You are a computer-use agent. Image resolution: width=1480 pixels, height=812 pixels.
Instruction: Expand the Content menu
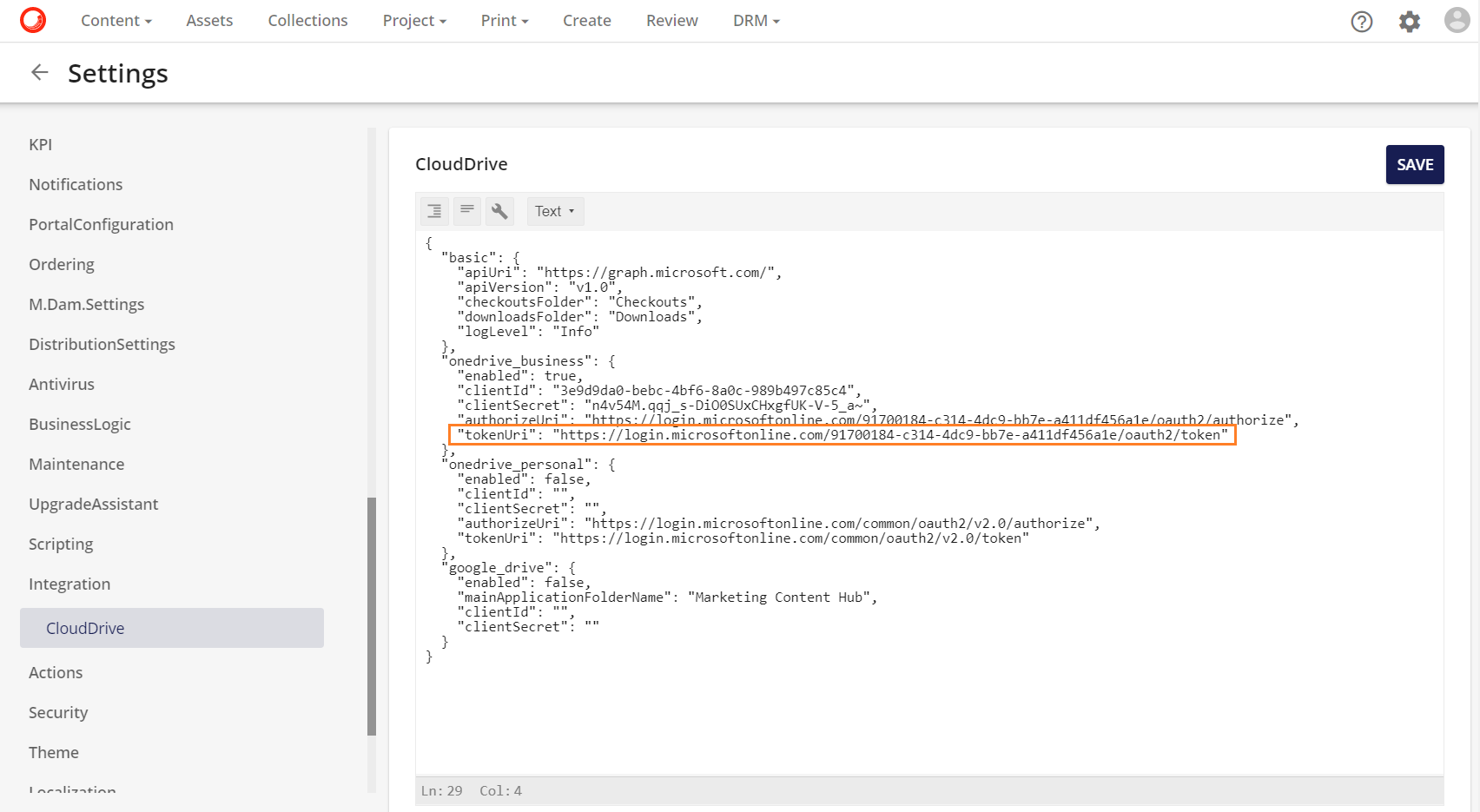[x=116, y=21]
